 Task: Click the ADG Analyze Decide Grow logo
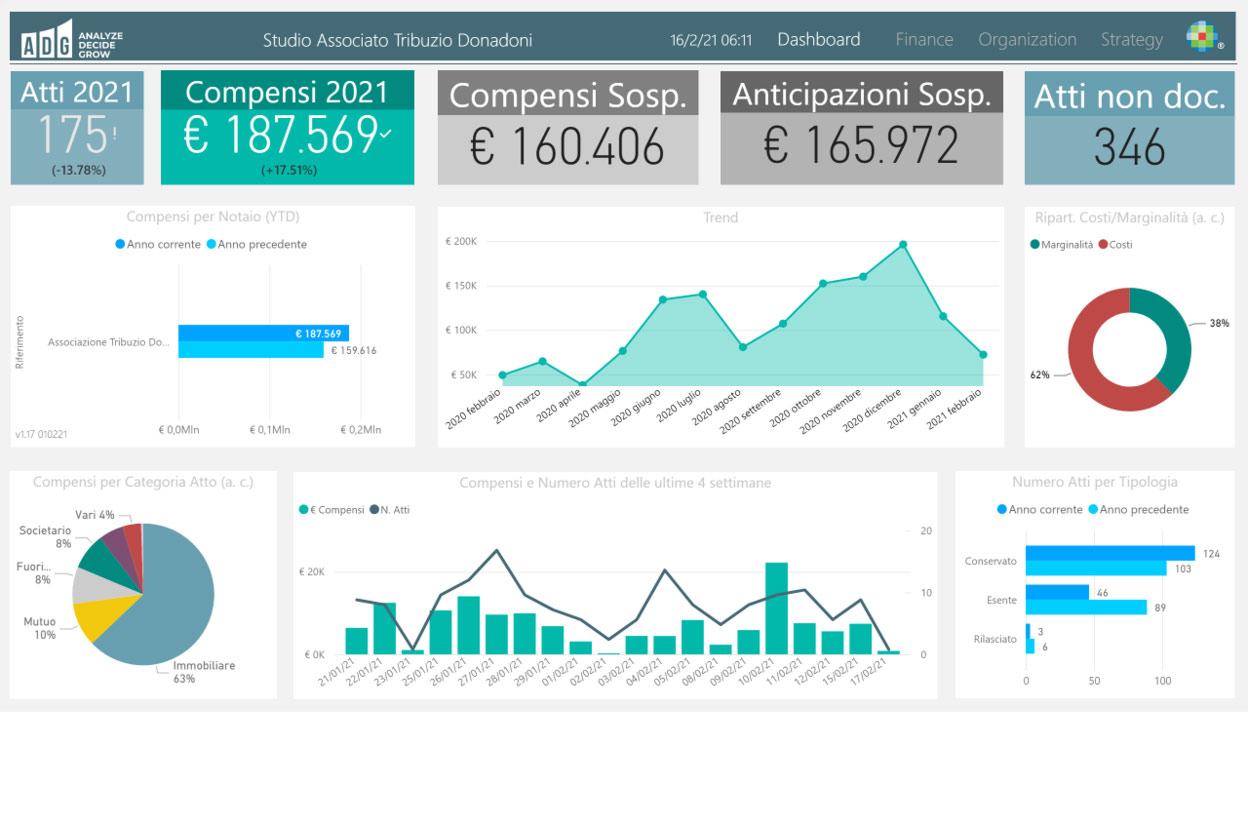tap(71, 39)
